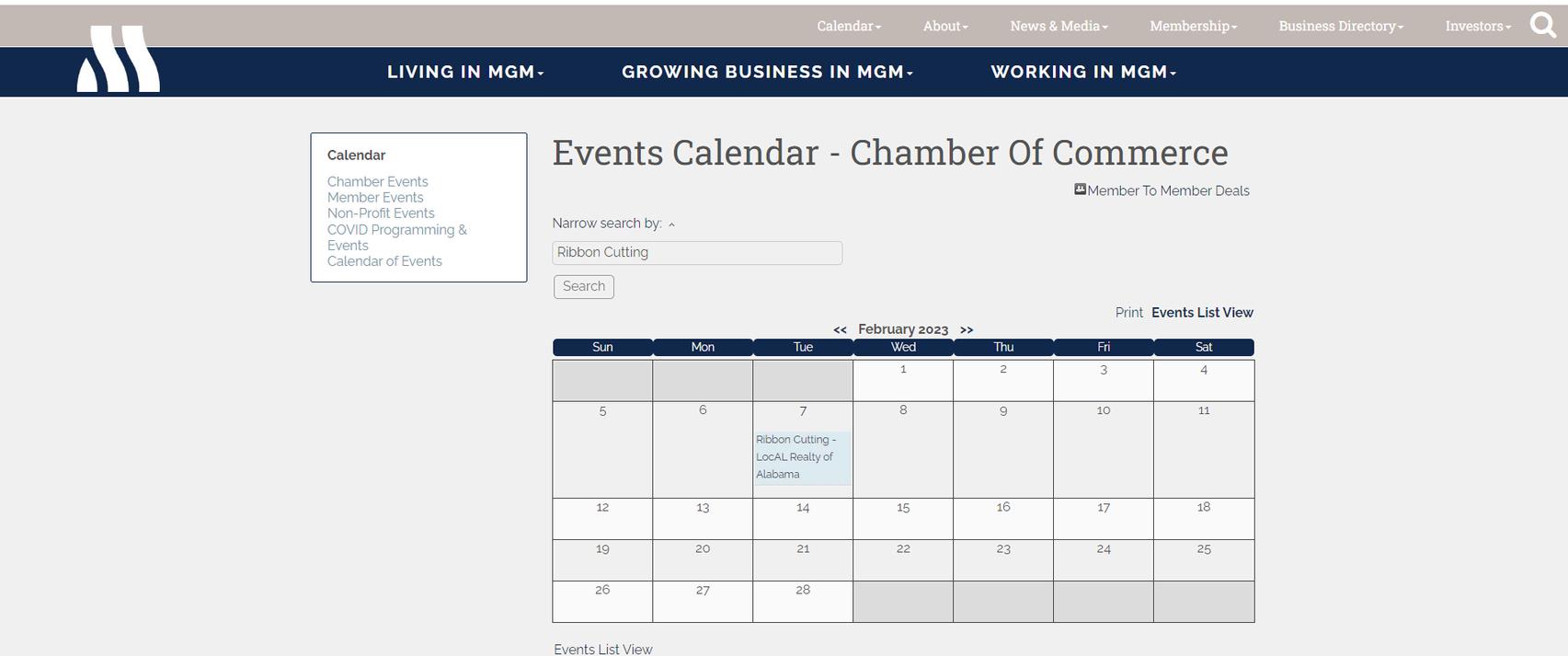Expand the Growing Business in MGM menu
The width and height of the screenshot is (1568, 656).
(767, 72)
